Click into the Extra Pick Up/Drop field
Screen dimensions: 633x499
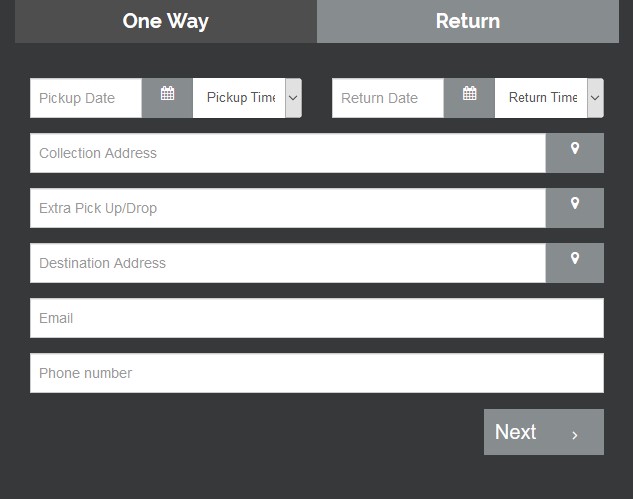288,208
